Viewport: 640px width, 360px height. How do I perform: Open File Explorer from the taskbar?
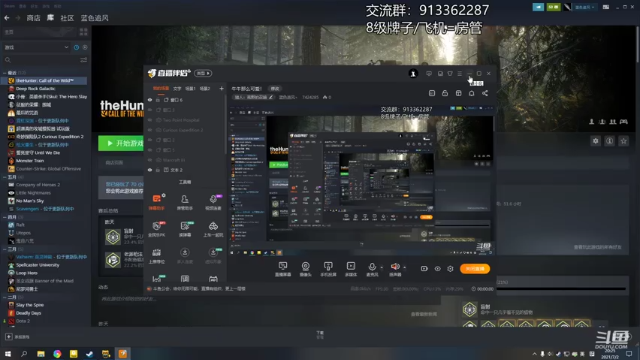(x=41, y=353)
